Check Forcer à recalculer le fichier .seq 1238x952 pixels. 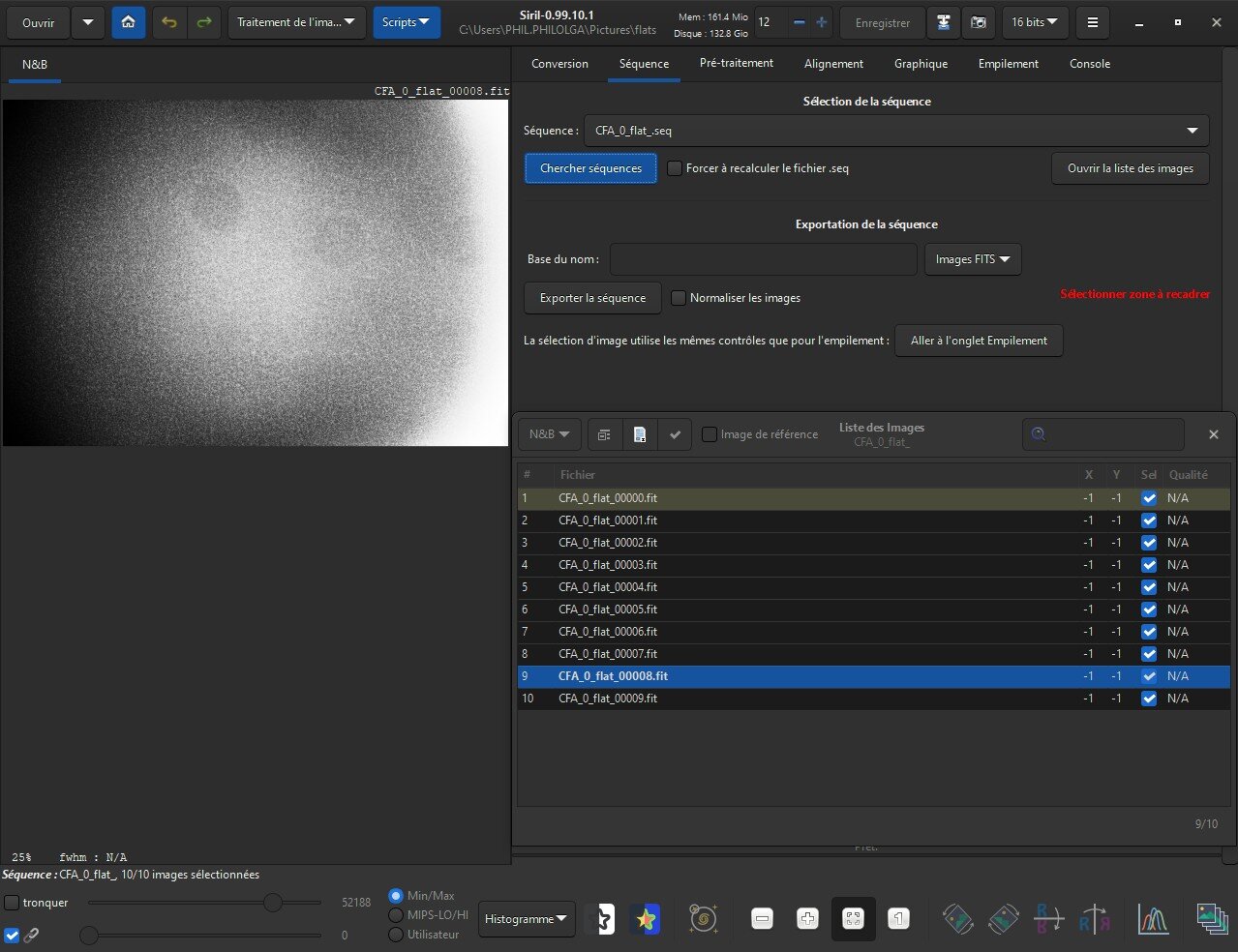pos(675,168)
